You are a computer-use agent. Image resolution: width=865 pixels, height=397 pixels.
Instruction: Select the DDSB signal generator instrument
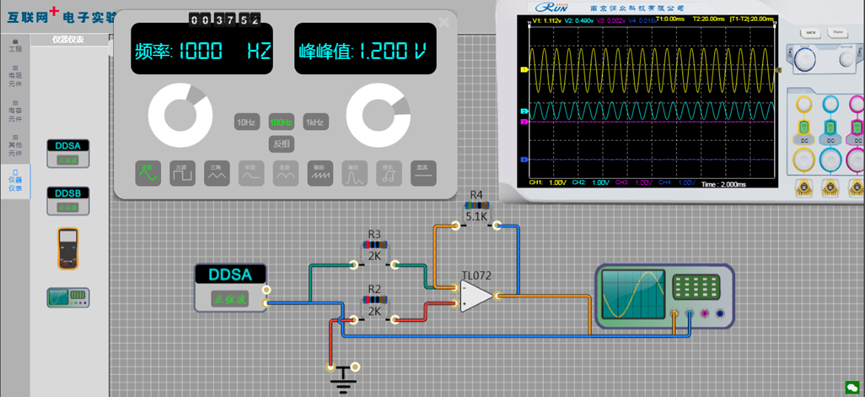(x=68, y=201)
